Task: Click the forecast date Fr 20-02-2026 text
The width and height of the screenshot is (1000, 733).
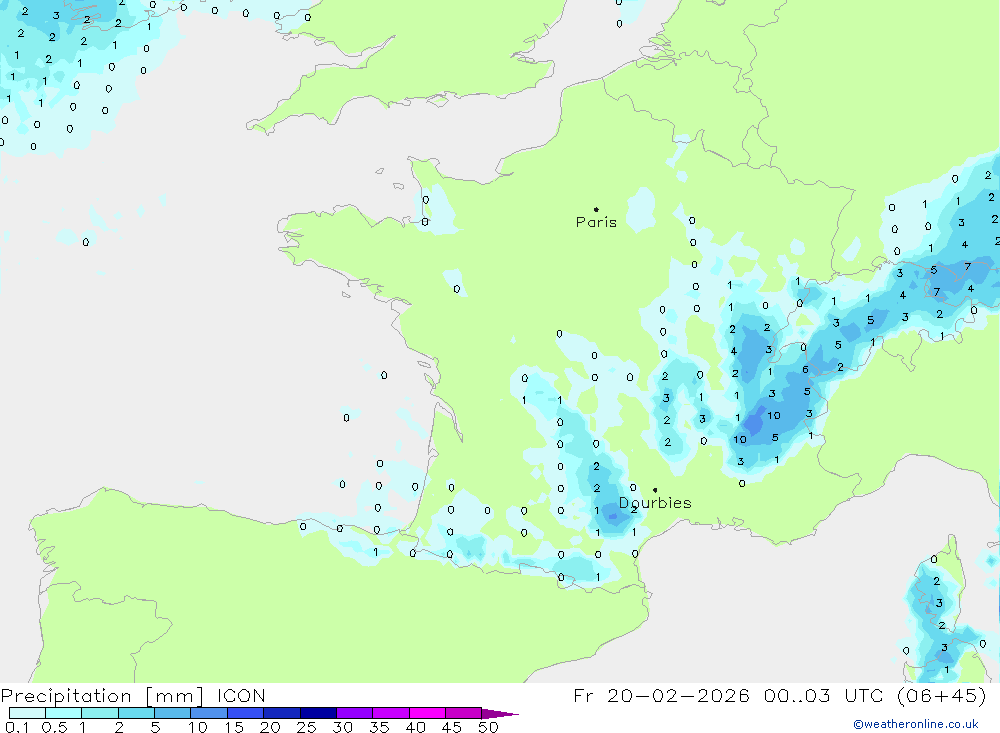Action: point(661,695)
